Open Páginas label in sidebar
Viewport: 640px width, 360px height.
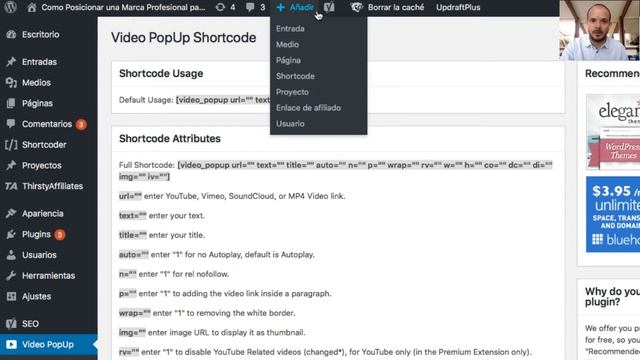(37, 103)
